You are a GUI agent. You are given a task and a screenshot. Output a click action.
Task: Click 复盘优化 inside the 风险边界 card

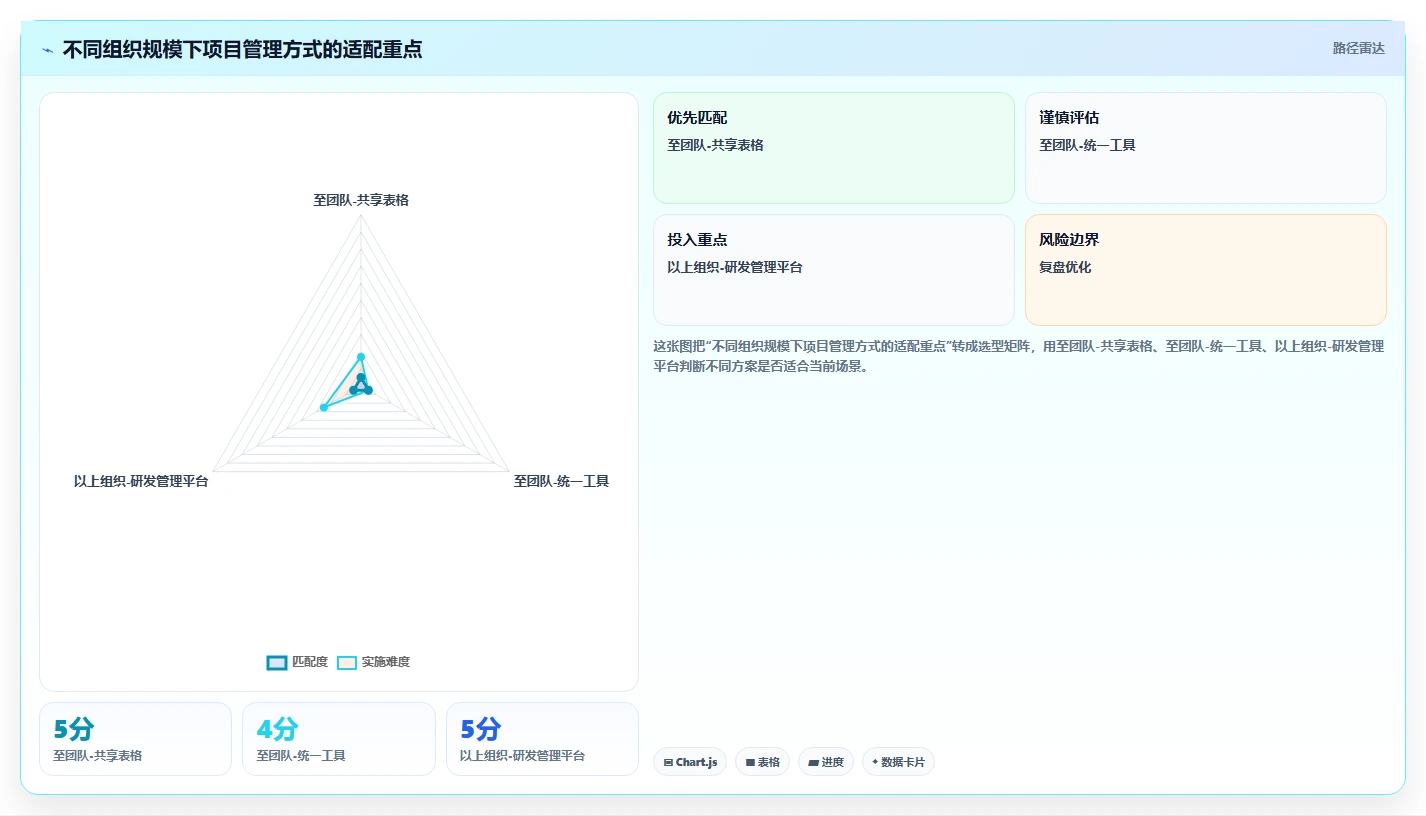click(1065, 267)
